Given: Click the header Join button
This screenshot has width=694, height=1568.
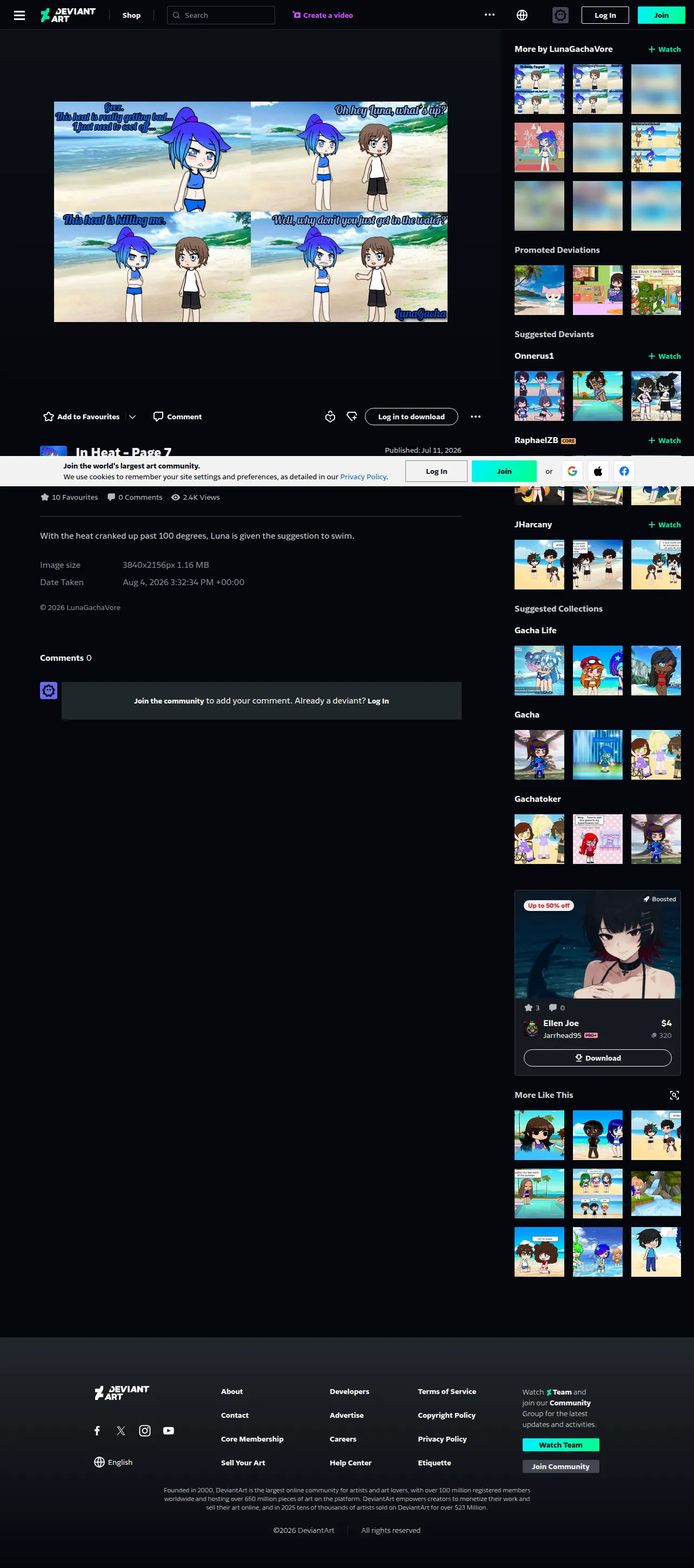Looking at the screenshot, I should [x=661, y=15].
